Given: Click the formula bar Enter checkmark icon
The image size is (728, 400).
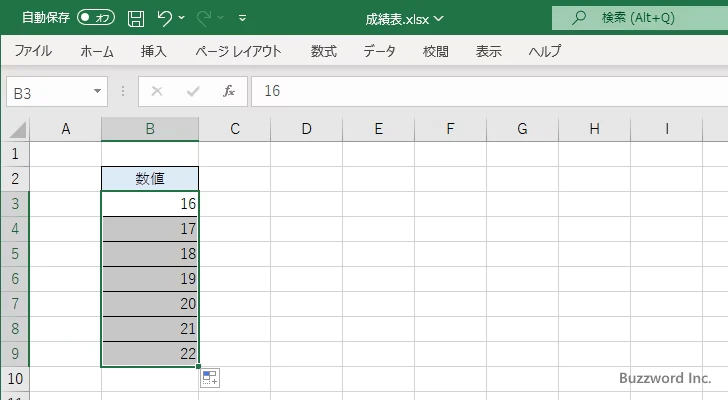Looking at the screenshot, I should (x=193, y=91).
